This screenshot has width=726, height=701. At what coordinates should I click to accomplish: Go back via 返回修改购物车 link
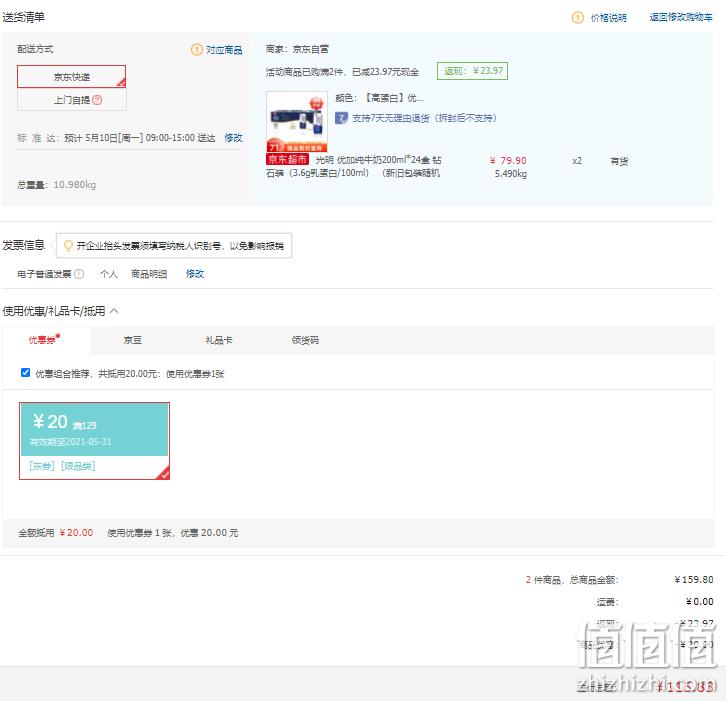coord(681,17)
